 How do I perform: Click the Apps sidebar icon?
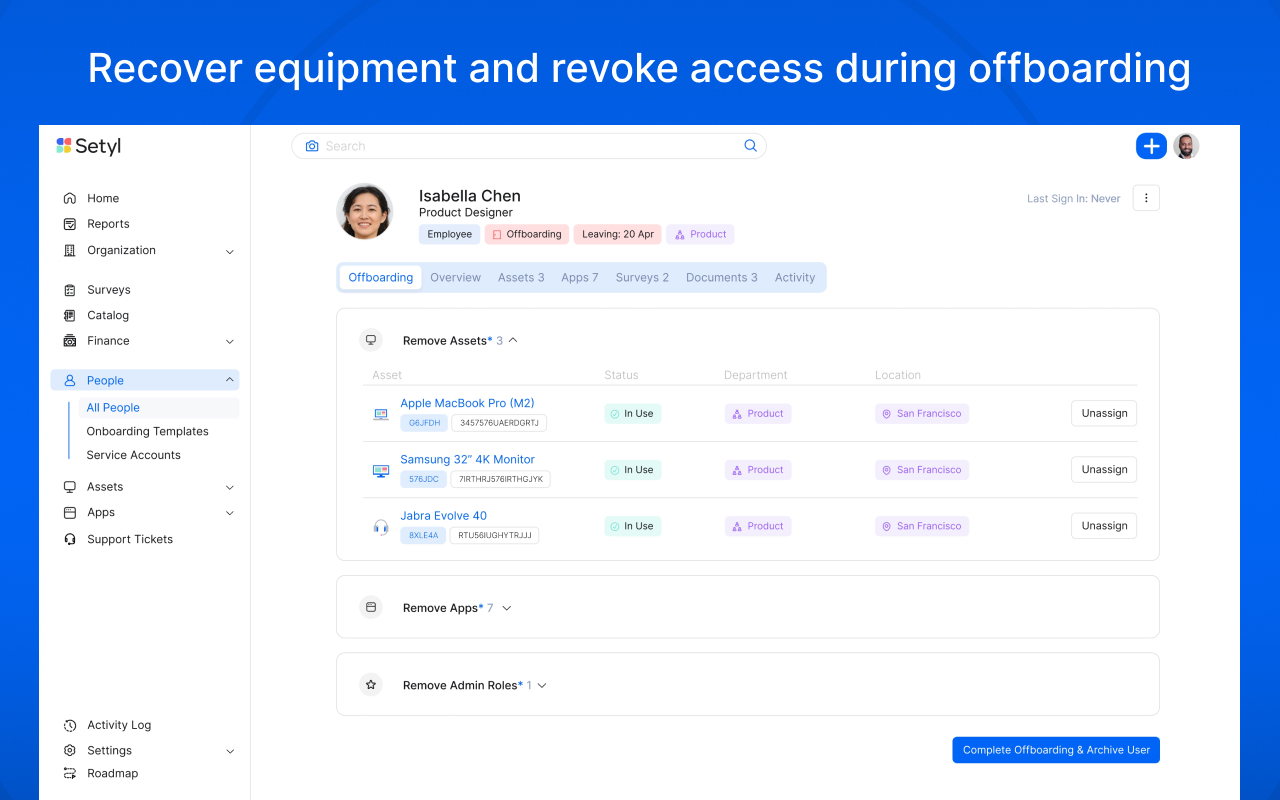coord(69,512)
